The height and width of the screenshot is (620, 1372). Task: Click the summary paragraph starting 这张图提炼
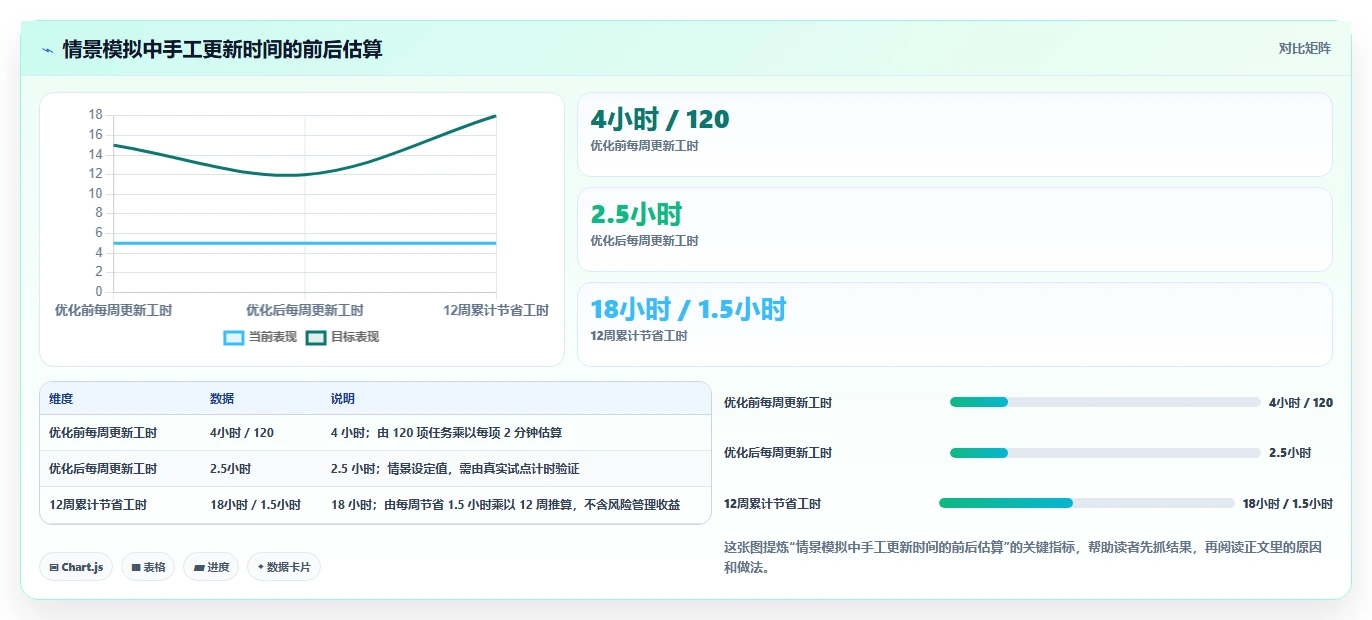point(1023,557)
